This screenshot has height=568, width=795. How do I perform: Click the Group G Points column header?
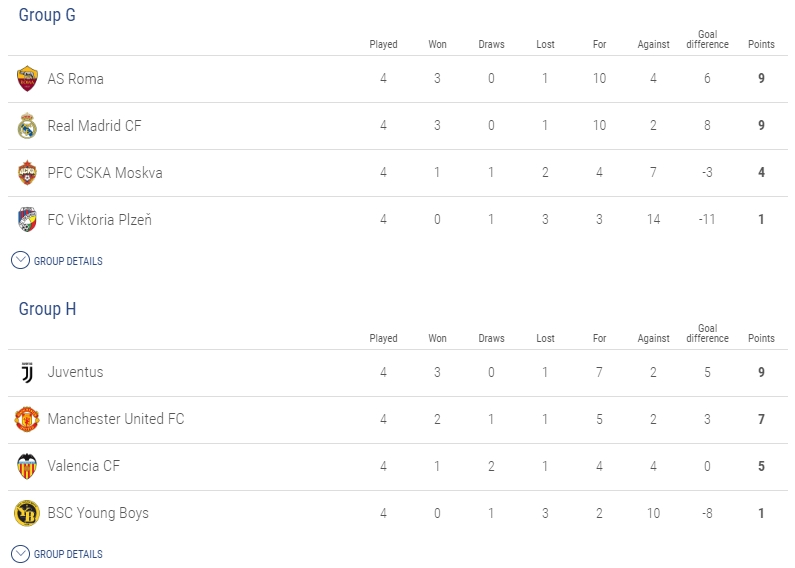tap(761, 44)
